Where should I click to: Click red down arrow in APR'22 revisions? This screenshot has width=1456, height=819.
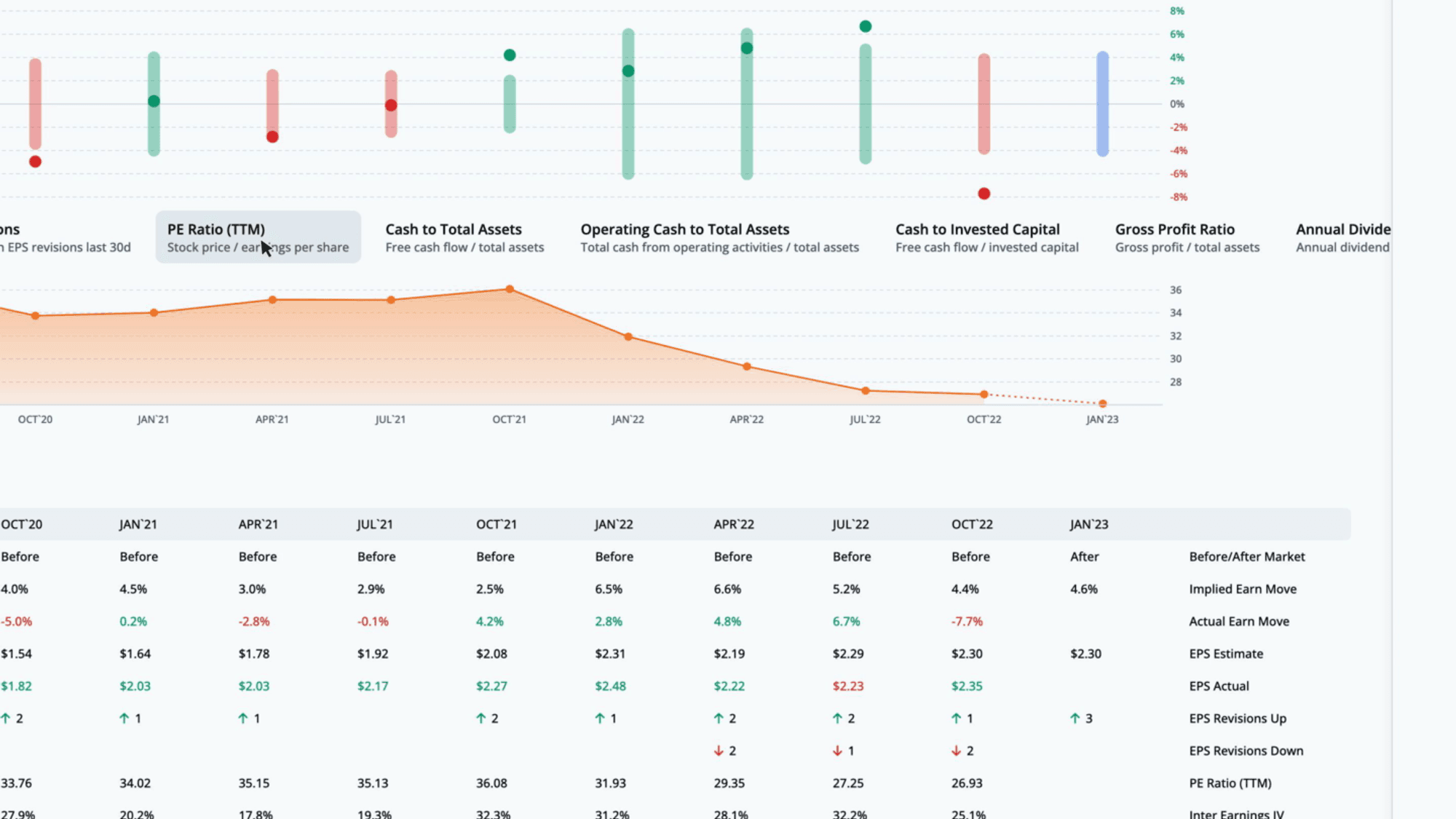pyautogui.click(x=719, y=751)
